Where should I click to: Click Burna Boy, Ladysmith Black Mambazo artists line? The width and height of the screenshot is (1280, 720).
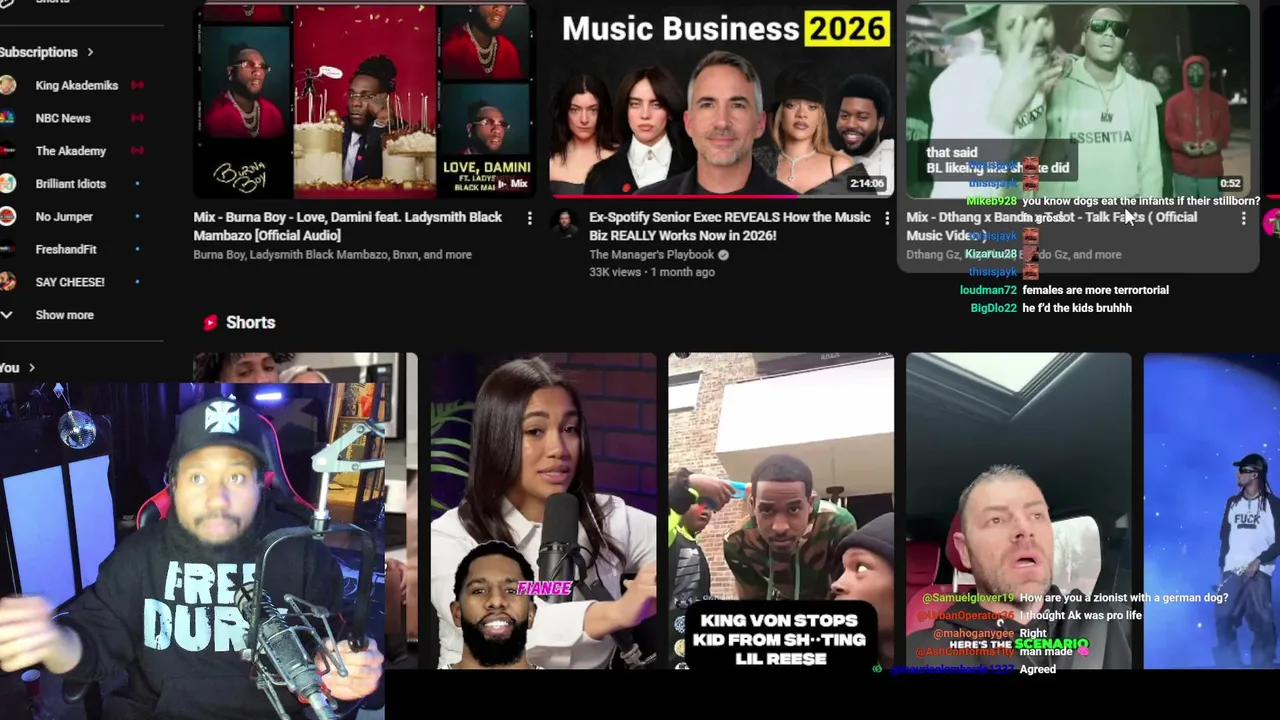coord(332,255)
